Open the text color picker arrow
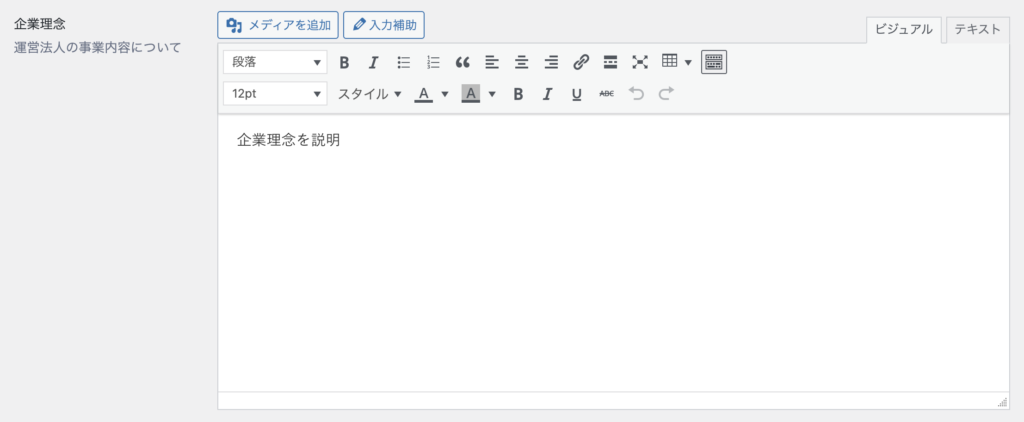 tap(445, 94)
